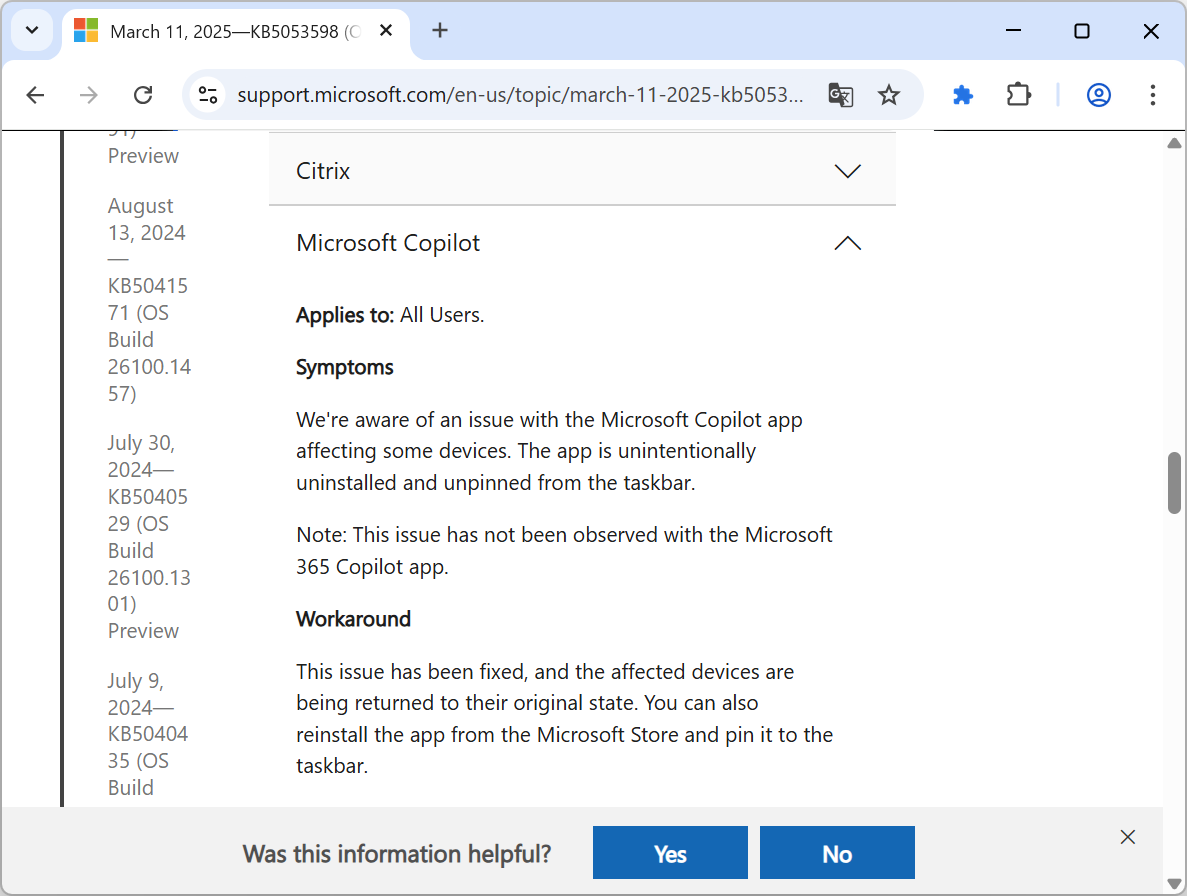Expand the Citrix section
1187x896 pixels.
pyautogui.click(x=582, y=171)
